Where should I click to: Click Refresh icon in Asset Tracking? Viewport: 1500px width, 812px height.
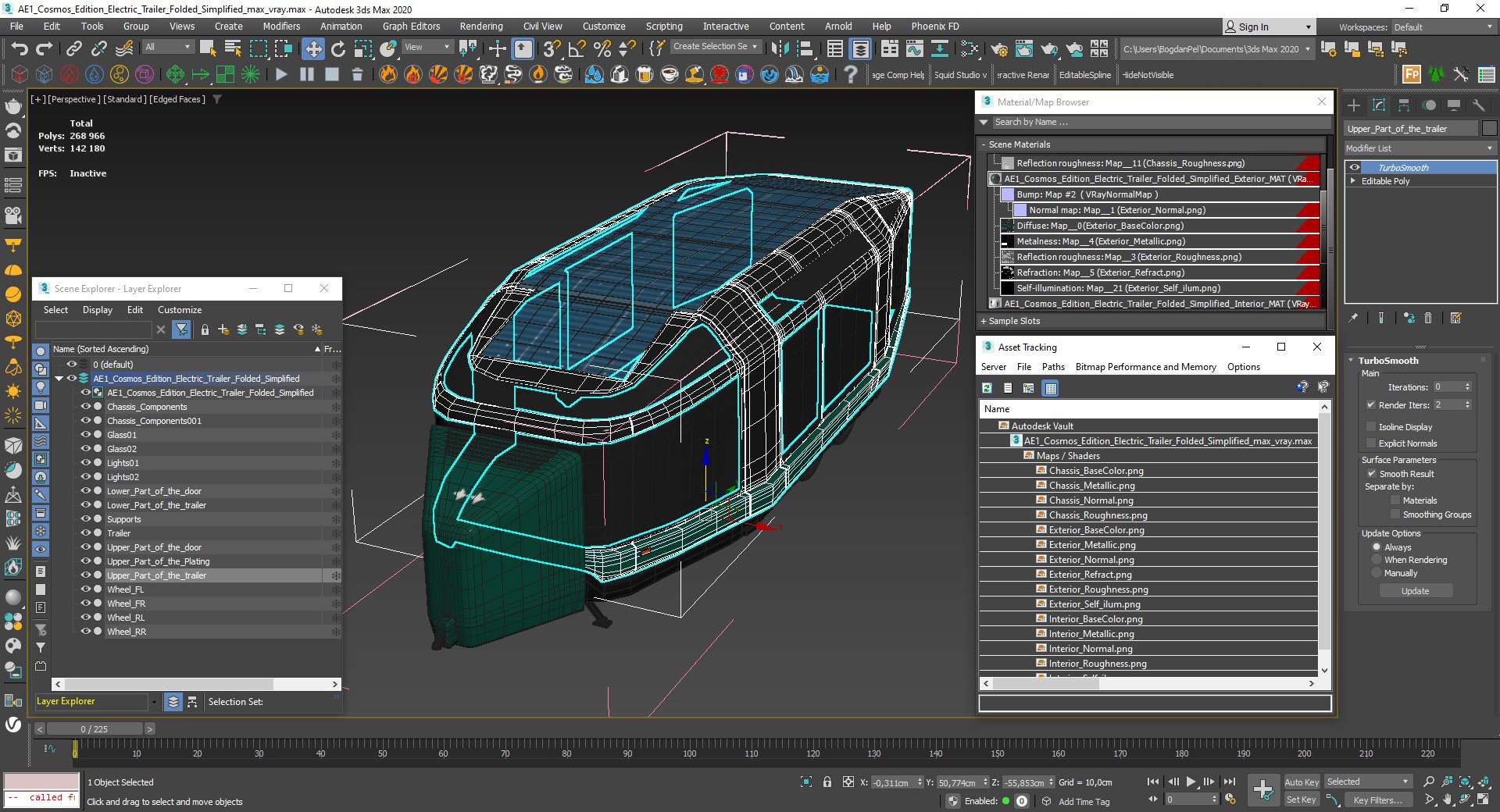point(987,388)
